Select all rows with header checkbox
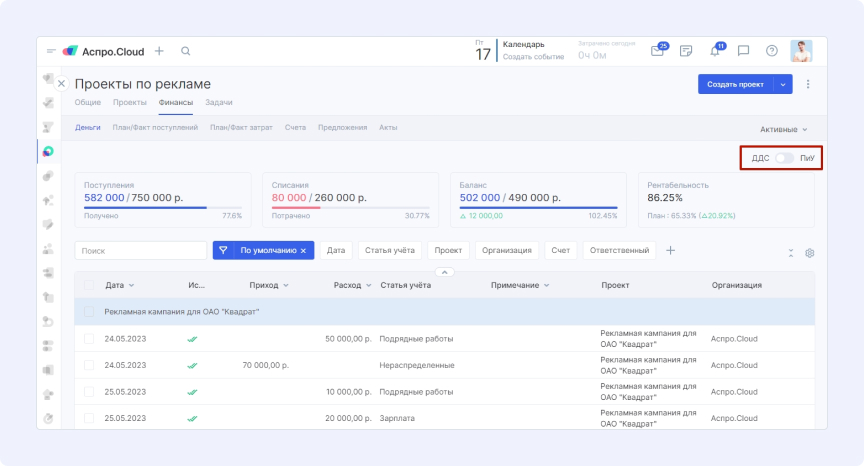Image resolution: width=864 pixels, height=466 pixels. pos(89,285)
